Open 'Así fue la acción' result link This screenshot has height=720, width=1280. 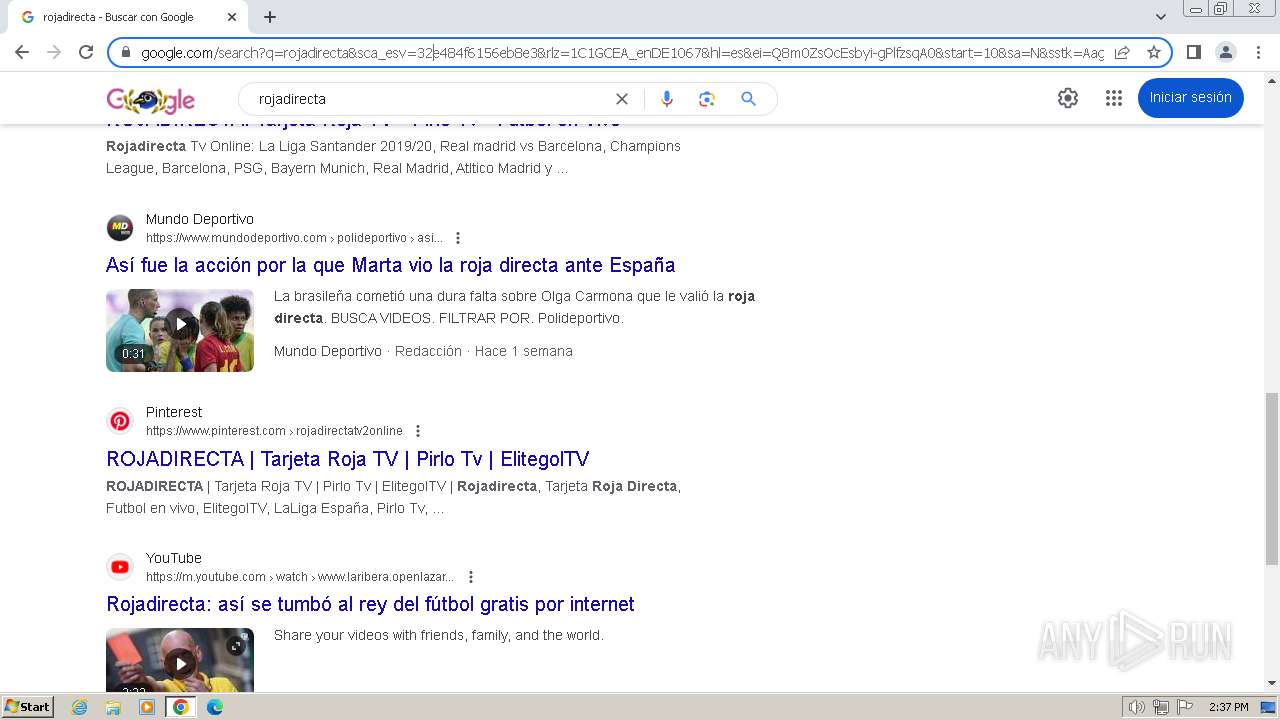pyautogui.click(x=391, y=265)
